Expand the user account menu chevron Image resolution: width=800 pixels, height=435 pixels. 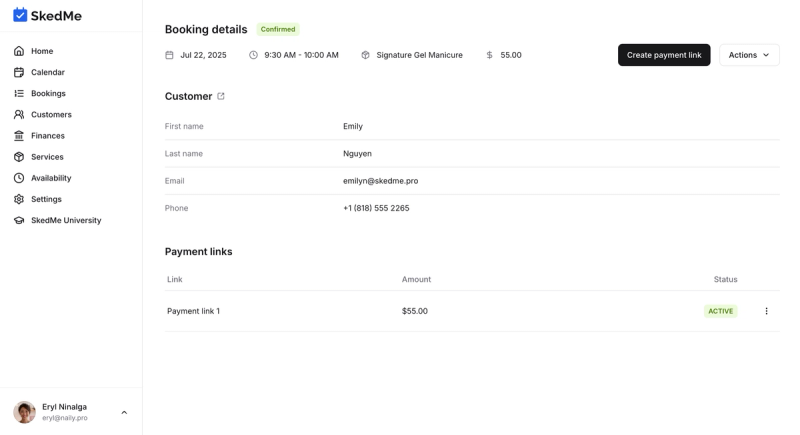pos(124,413)
